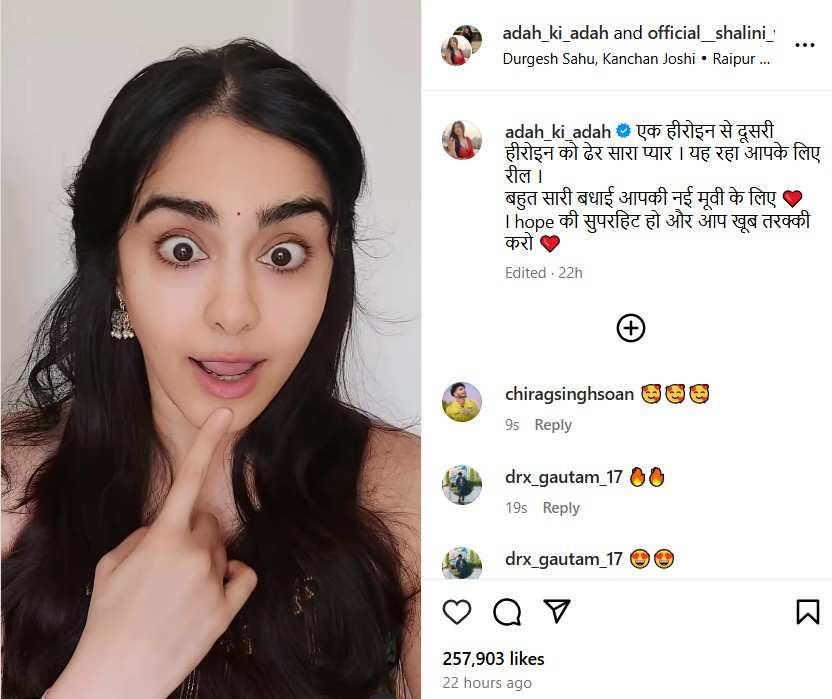Reply to drx_gautam_17's fire comment
Image resolution: width=832 pixels, height=699 pixels.
tap(561, 508)
